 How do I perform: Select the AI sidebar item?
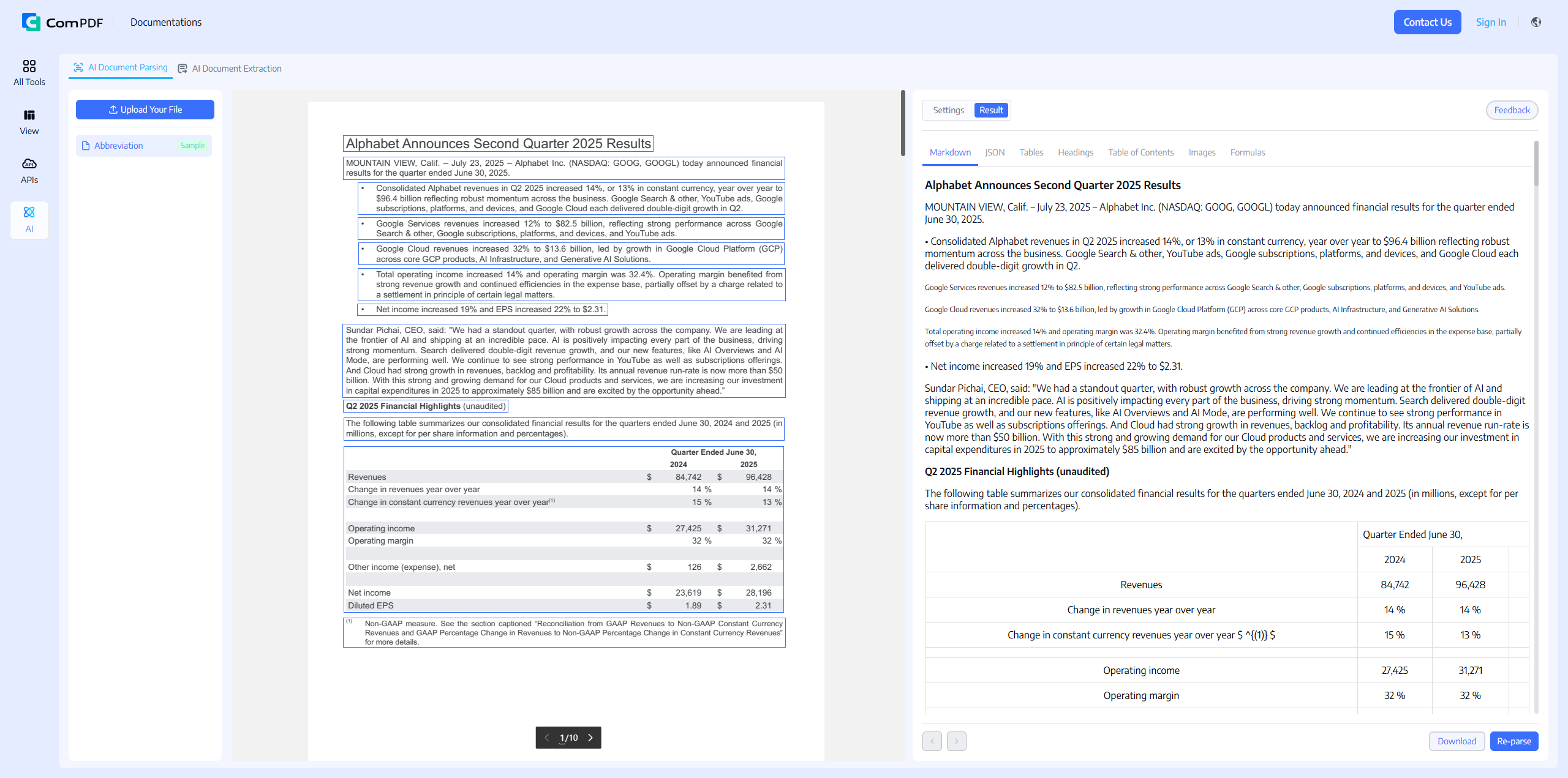coord(29,220)
